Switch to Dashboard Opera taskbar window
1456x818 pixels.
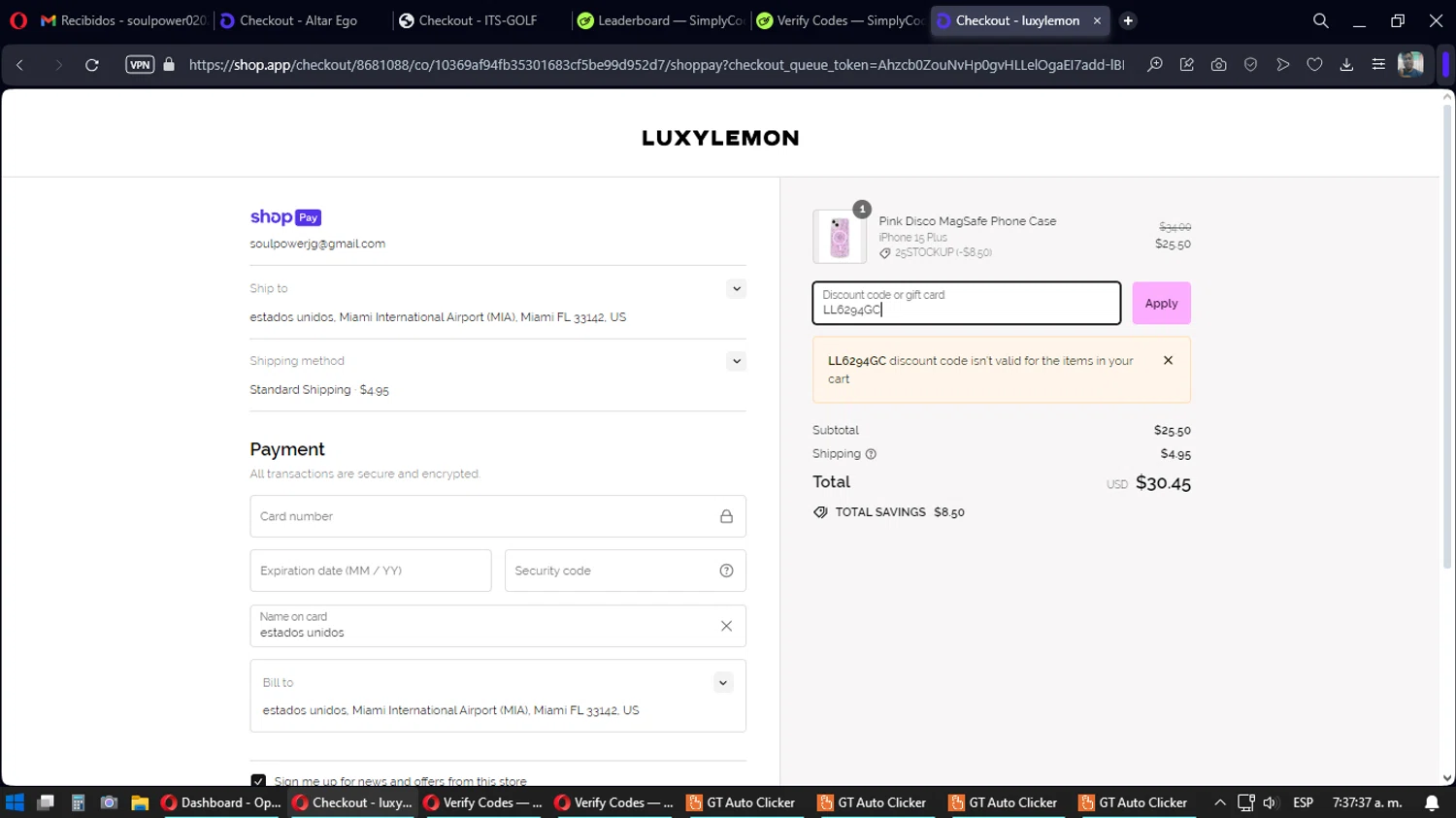point(221,802)
